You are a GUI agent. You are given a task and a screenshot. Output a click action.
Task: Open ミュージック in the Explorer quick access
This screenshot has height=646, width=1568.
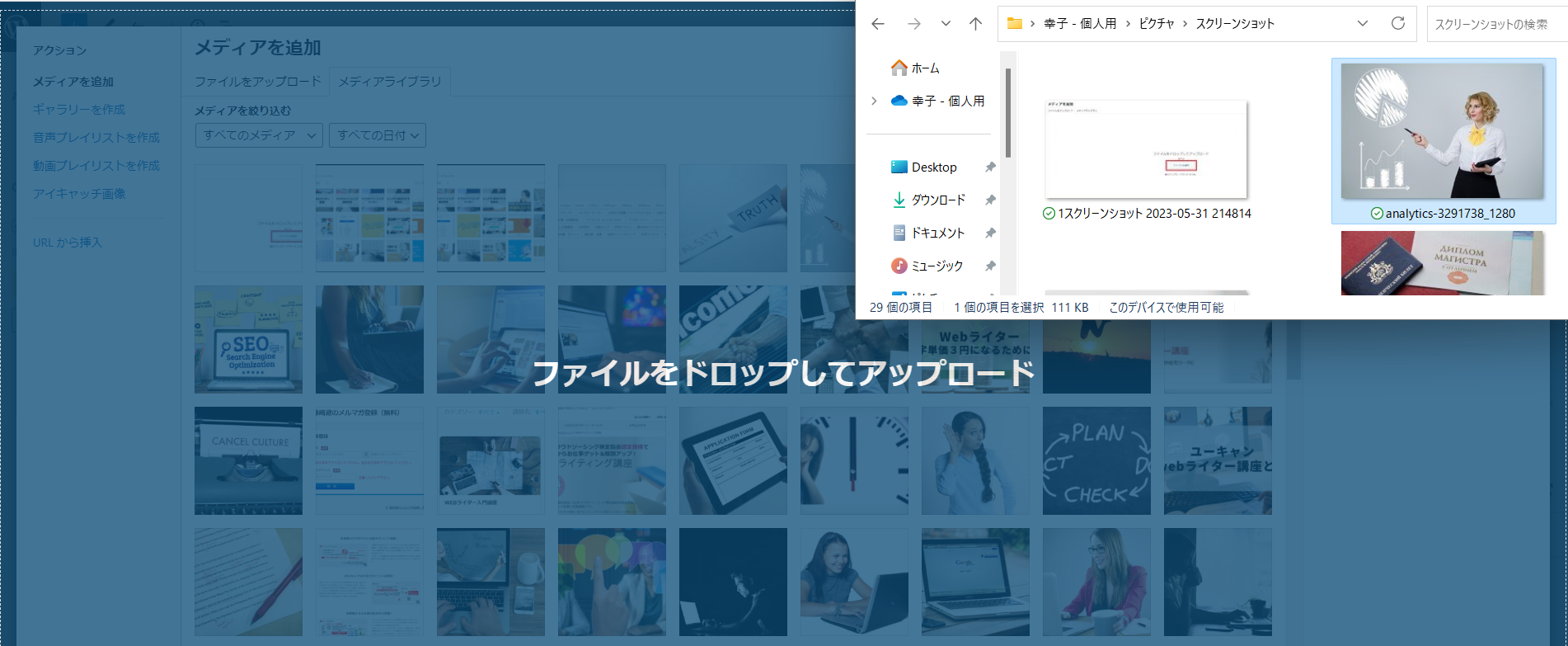tap(927, 266)
